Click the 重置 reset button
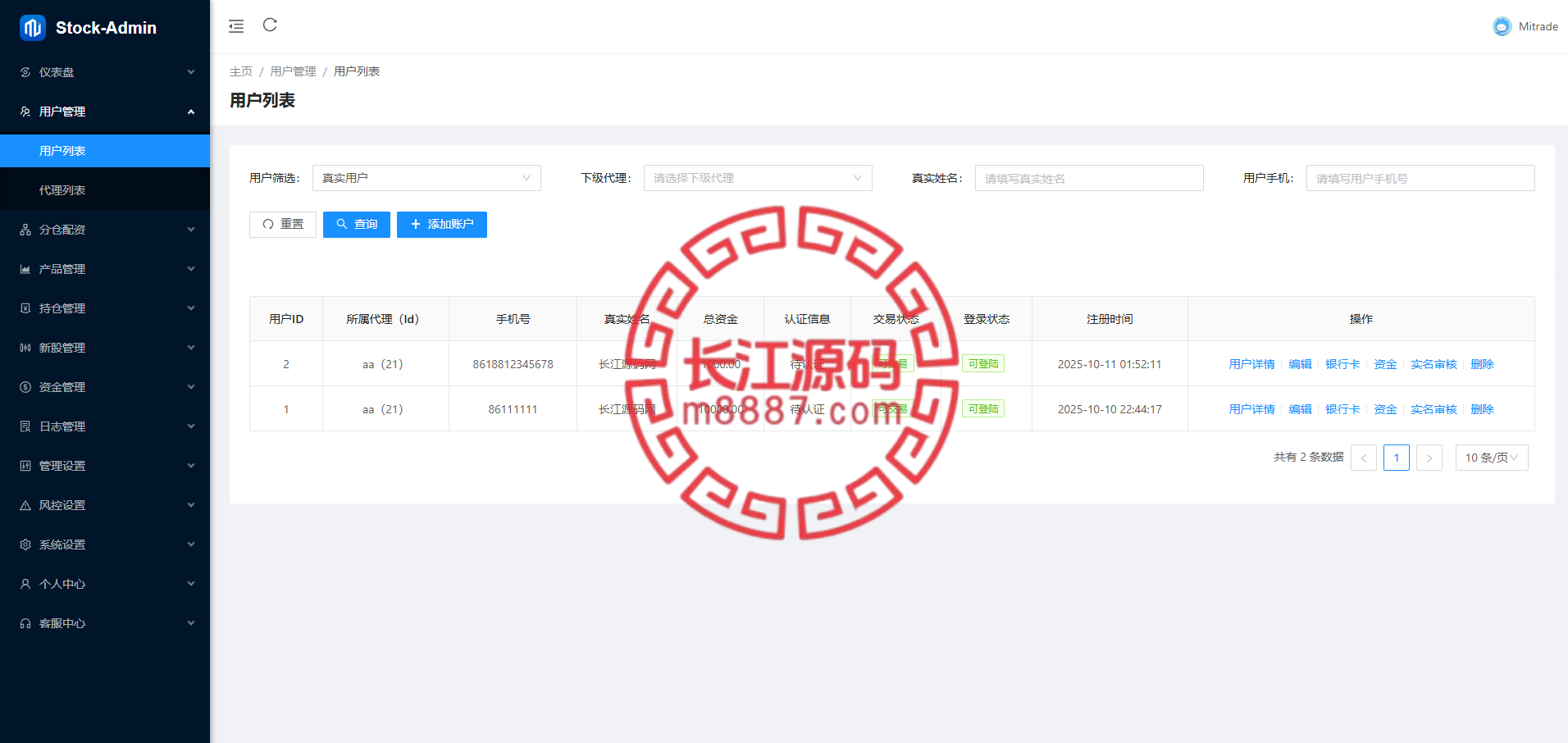Image resolution: width=1568 pixels, height=743 pixels. click(x=283, y=225)
